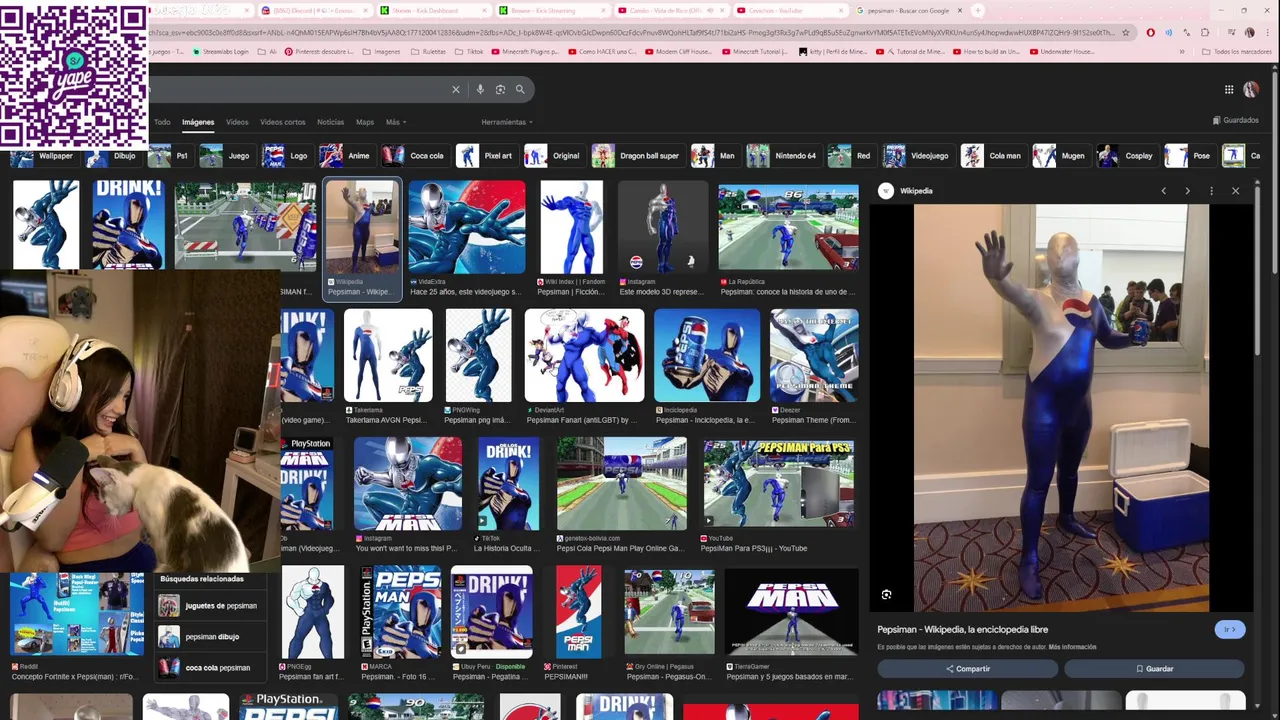Click the Compartir share button

pyautogui.click(x=967, y=669)
